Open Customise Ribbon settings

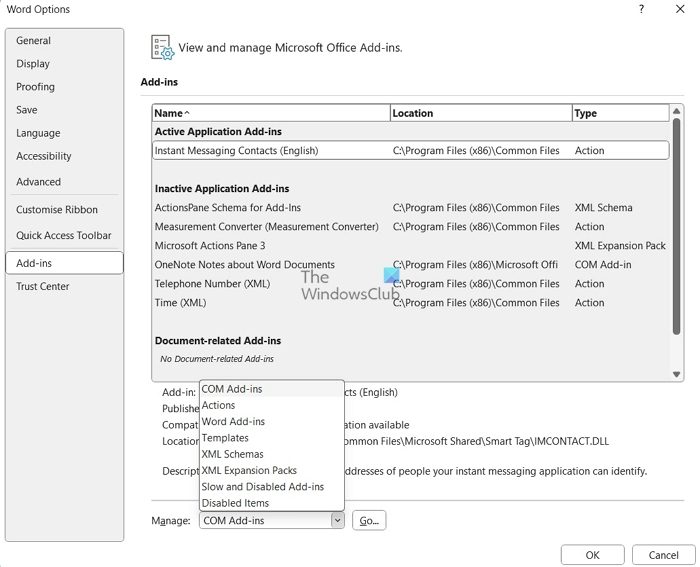pyautogui.click(x=57, y=210)
